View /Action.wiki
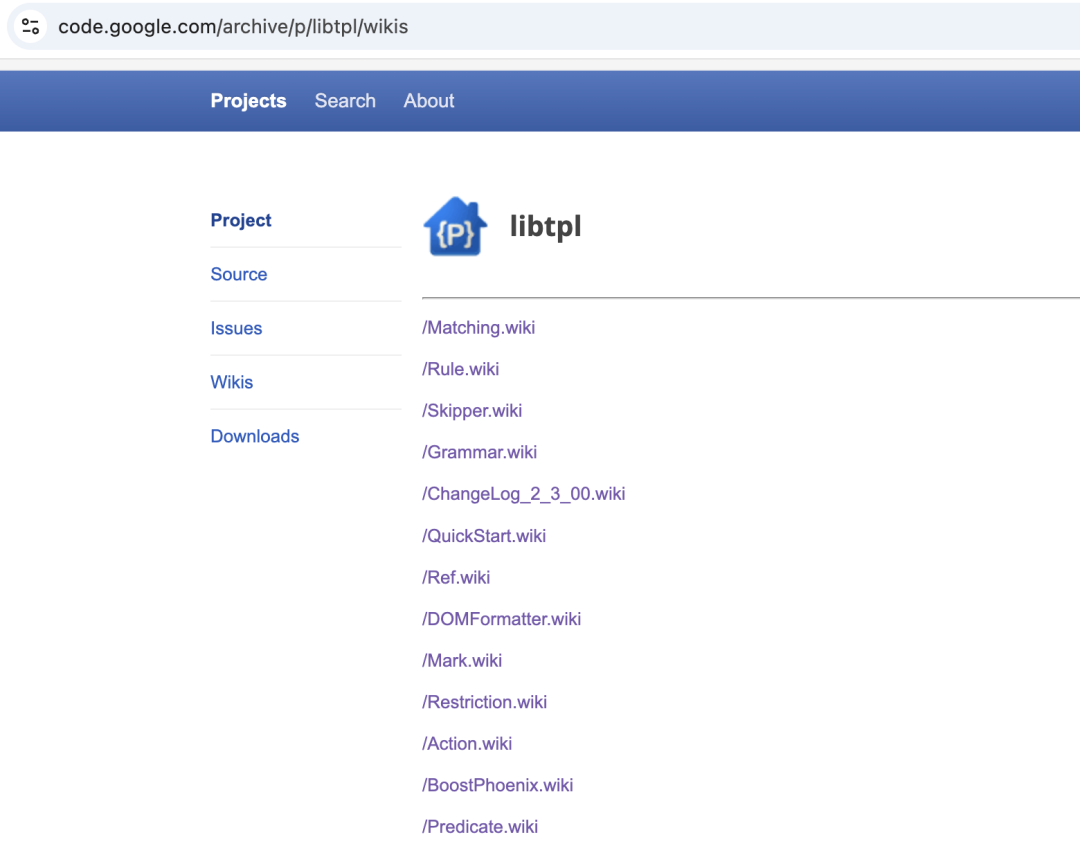 pyautogui.click(x=467, y=744)
